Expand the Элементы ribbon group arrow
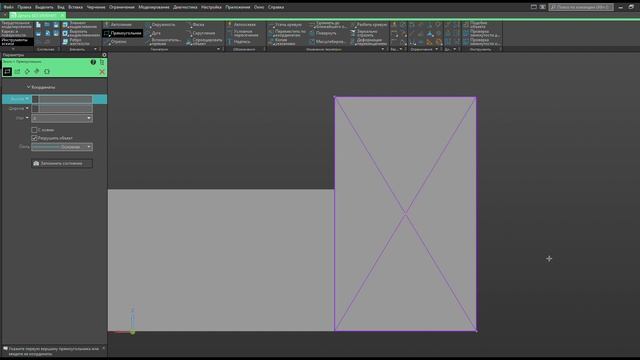This screenshot has height=360, width=640. [x=96, y=49]
